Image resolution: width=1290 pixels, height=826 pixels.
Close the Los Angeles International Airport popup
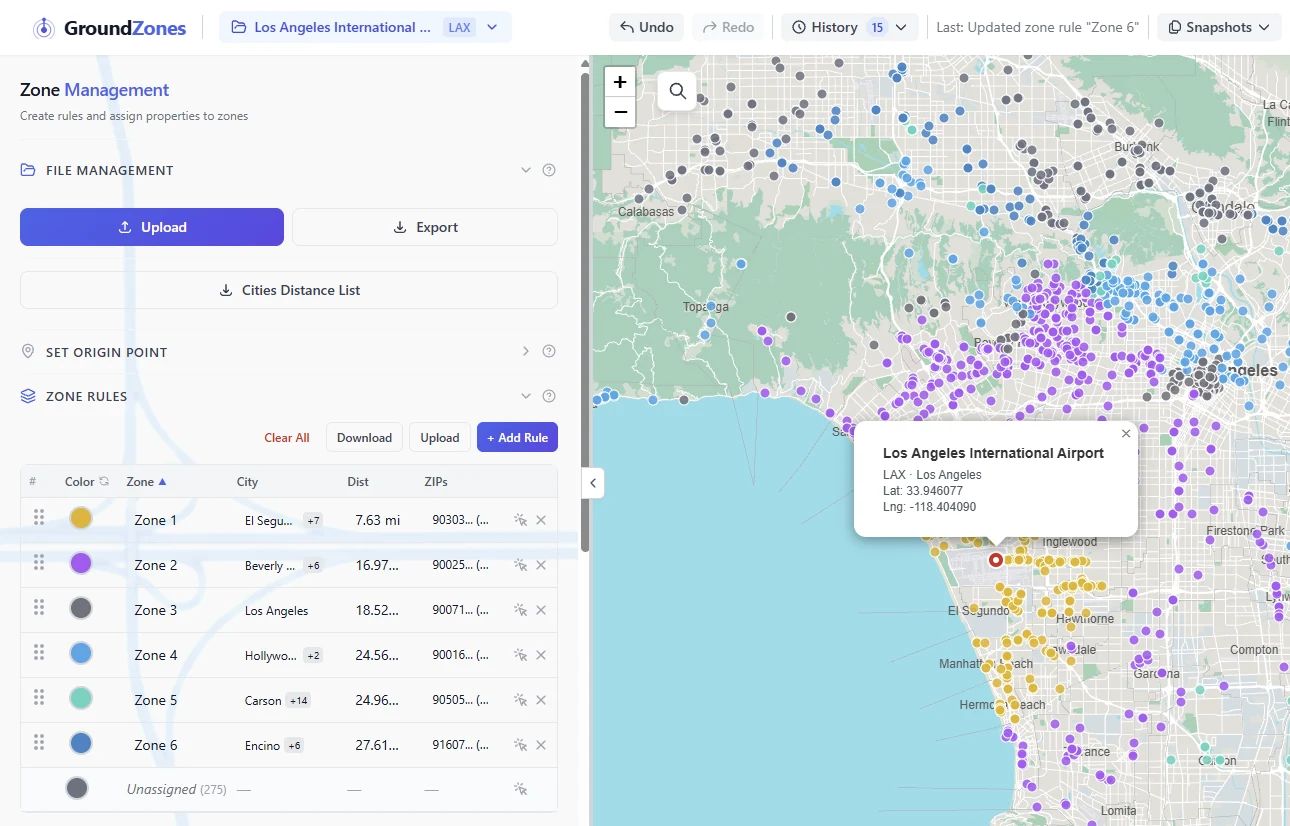[1126, 434]
